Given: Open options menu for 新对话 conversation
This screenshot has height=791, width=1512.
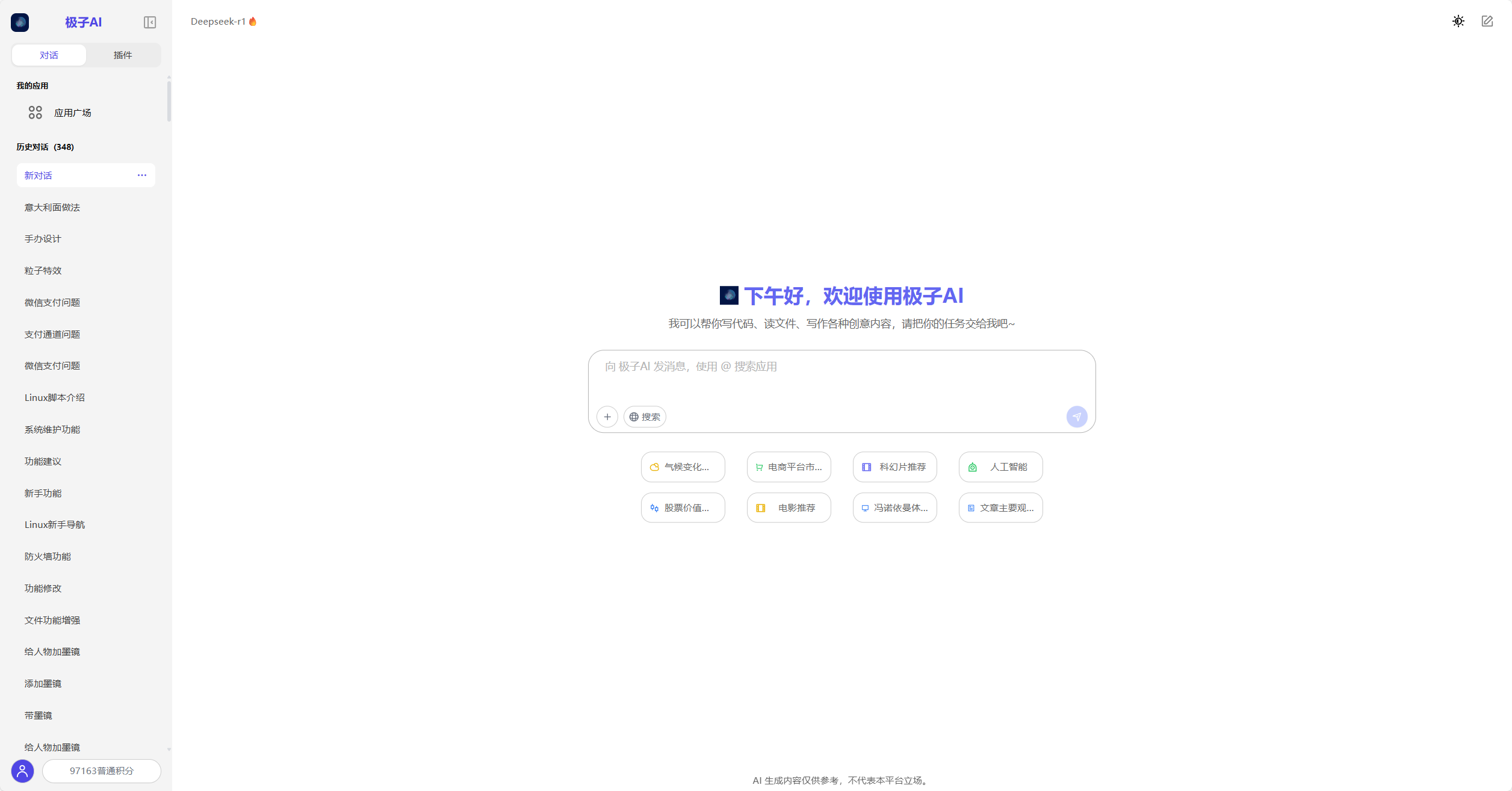Looking at the screenshot, I should click(x=142, y=175).
